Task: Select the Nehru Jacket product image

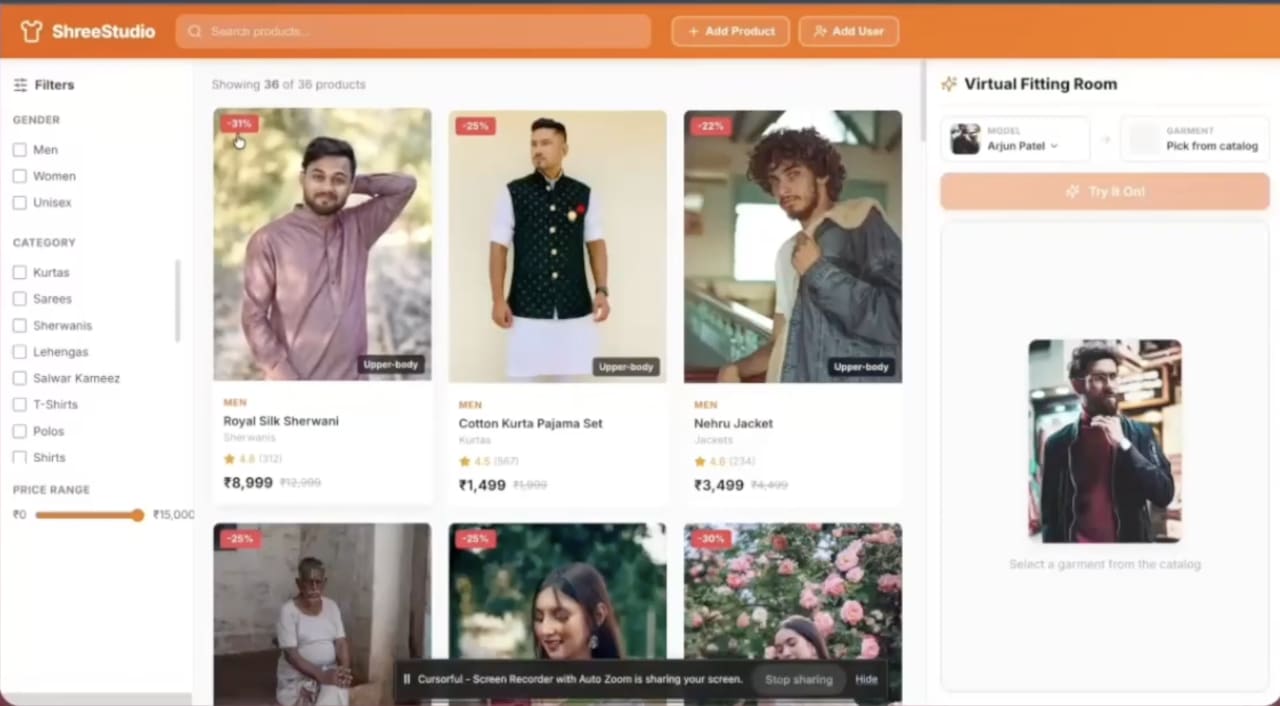Action: point(793,246)
